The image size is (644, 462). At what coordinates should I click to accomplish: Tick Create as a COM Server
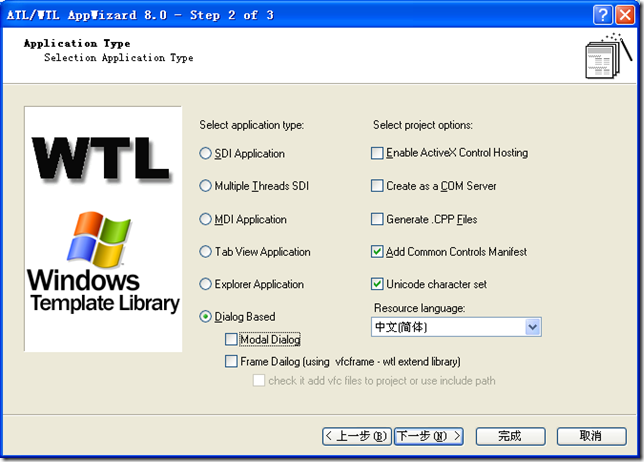pos(377,186)
